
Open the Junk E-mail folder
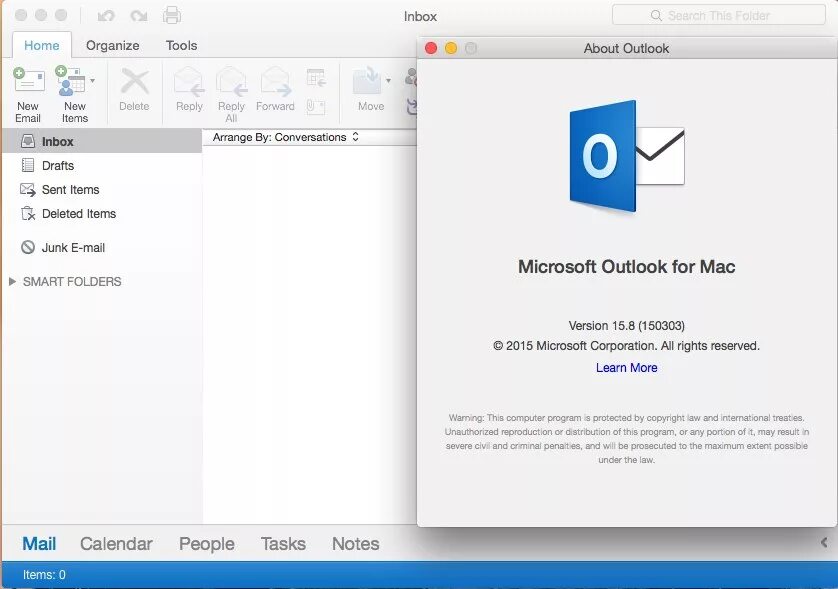(102, 248)
